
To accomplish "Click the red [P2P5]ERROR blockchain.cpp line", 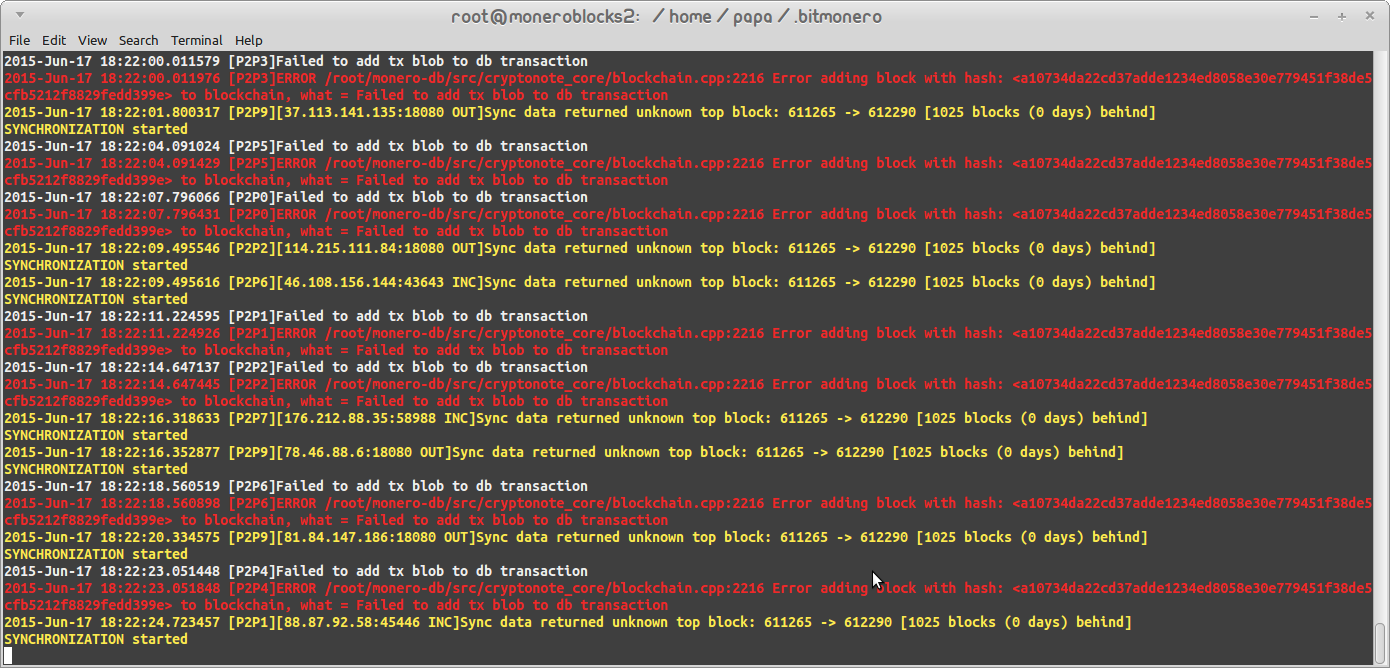I will 688,163.
